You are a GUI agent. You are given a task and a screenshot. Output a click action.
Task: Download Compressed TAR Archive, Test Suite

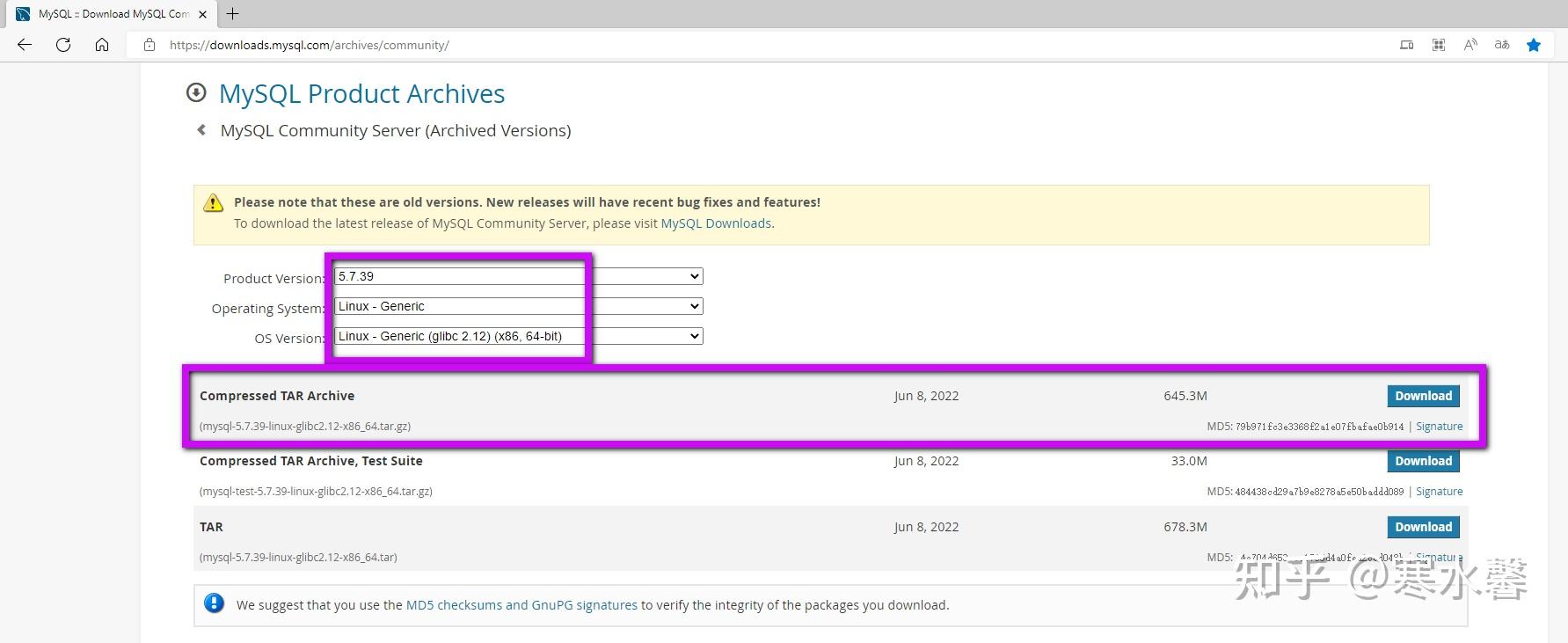[1424, 461]
